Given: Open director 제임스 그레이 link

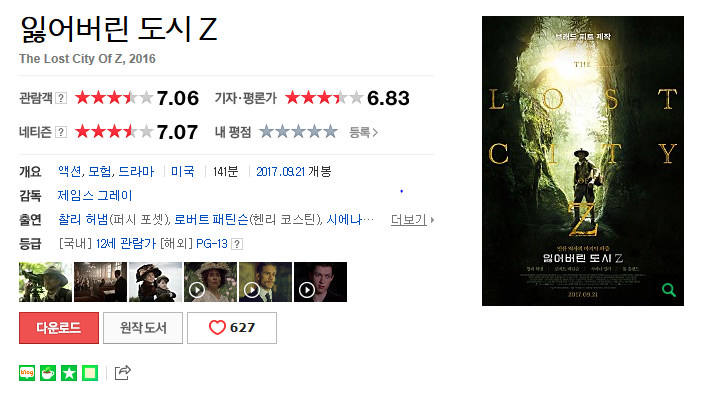Looking at the screenshot, I should tap(95, 196).
